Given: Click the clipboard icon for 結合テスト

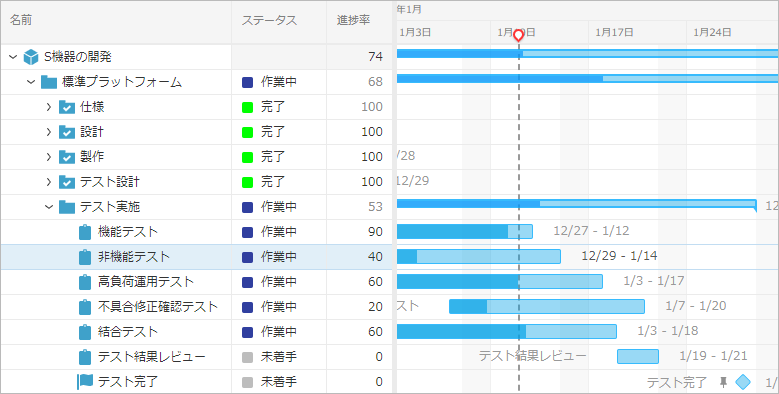Looking at the screenshot, I should (85, 331).
